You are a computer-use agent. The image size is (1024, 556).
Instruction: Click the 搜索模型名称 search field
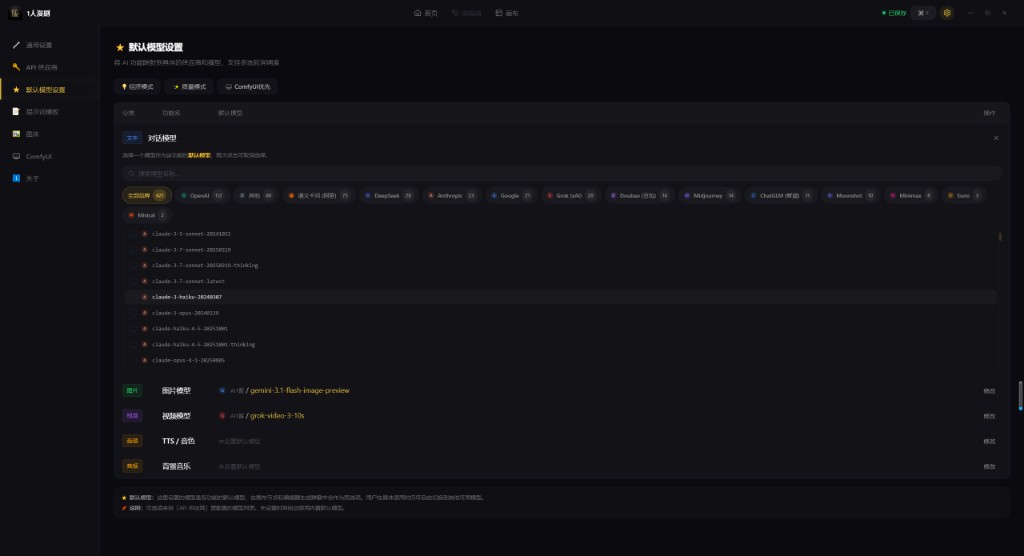tap(560, 174)
